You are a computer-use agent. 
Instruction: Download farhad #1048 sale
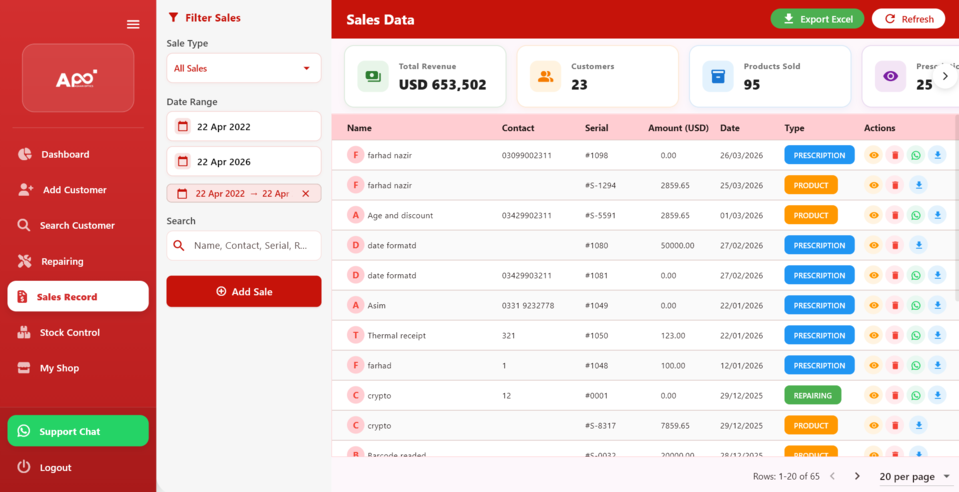coord(937,365)
